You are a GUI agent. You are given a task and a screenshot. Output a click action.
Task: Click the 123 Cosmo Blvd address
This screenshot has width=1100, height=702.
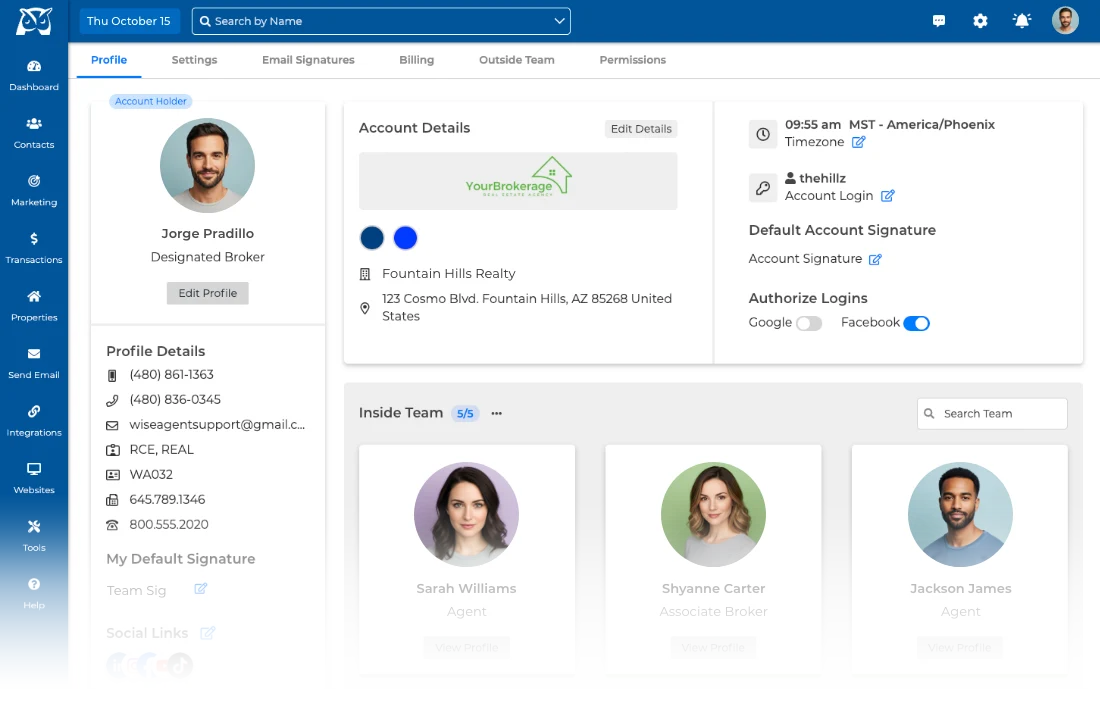pos(527,308)
